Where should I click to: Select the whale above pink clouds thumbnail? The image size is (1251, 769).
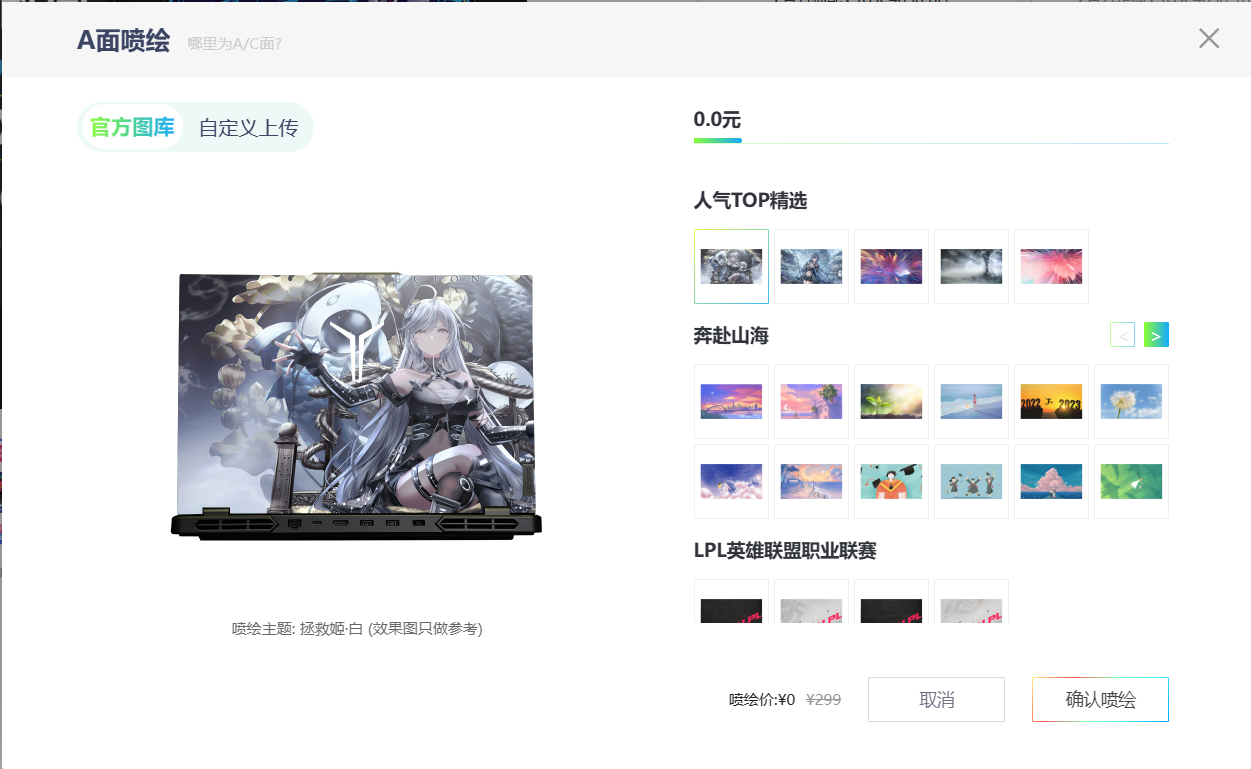(x=731, y=481)
